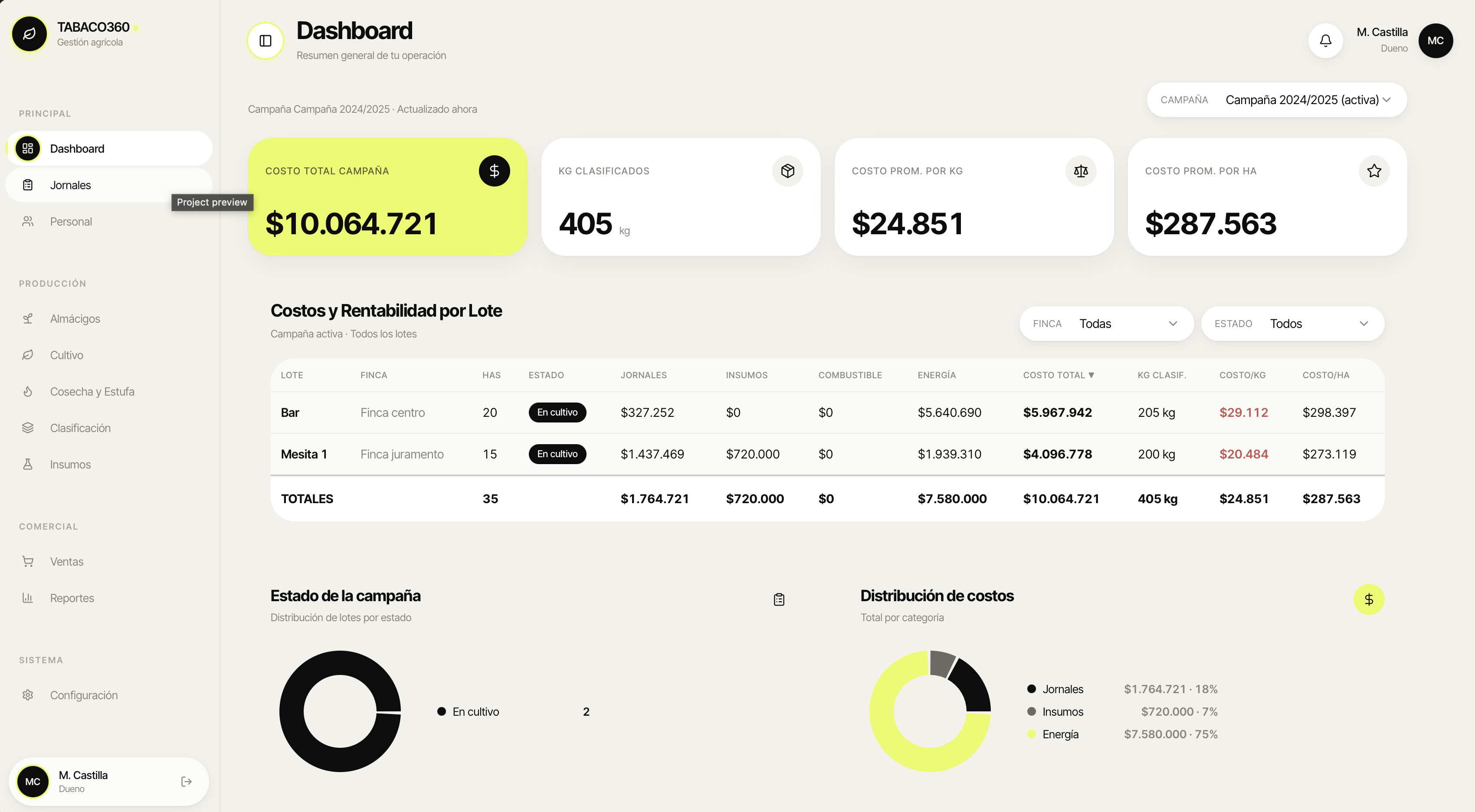
Task: Click the box icon on Kg Clasificados card
Action: [x=787, y=170]
